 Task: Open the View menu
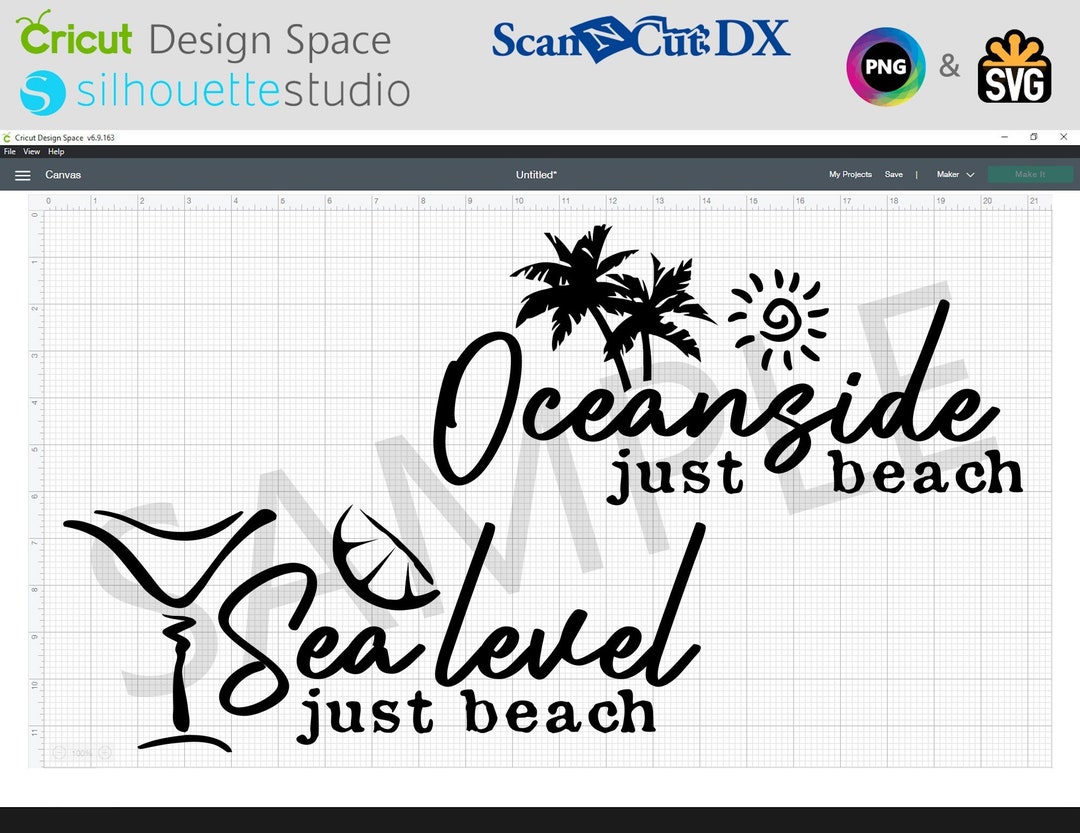click(x=31, y=151)
